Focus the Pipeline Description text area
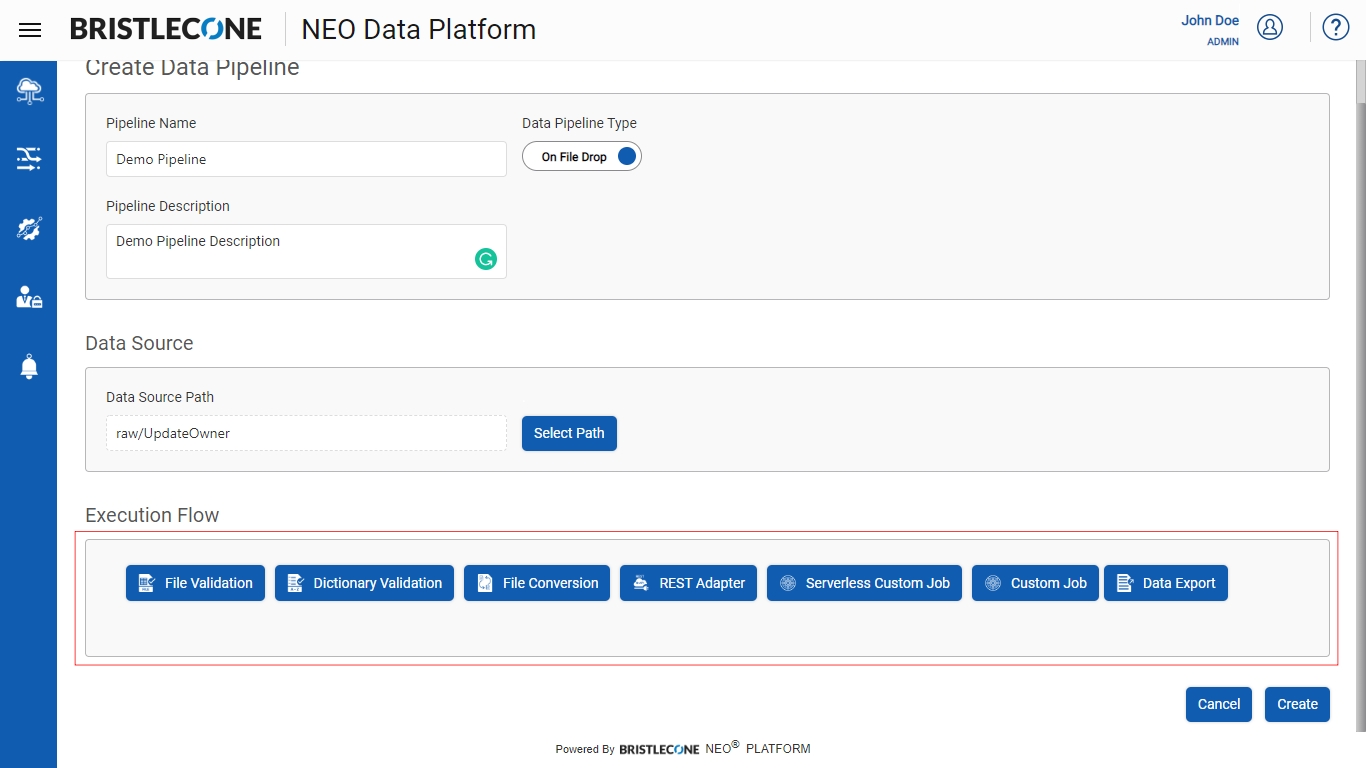 (x=306, y=251)
